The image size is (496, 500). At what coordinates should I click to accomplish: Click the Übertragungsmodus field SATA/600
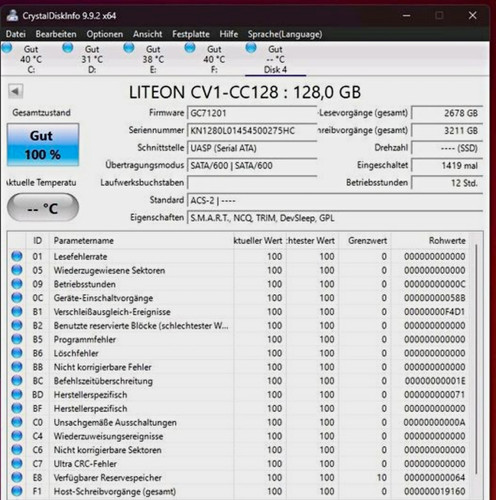252,165
